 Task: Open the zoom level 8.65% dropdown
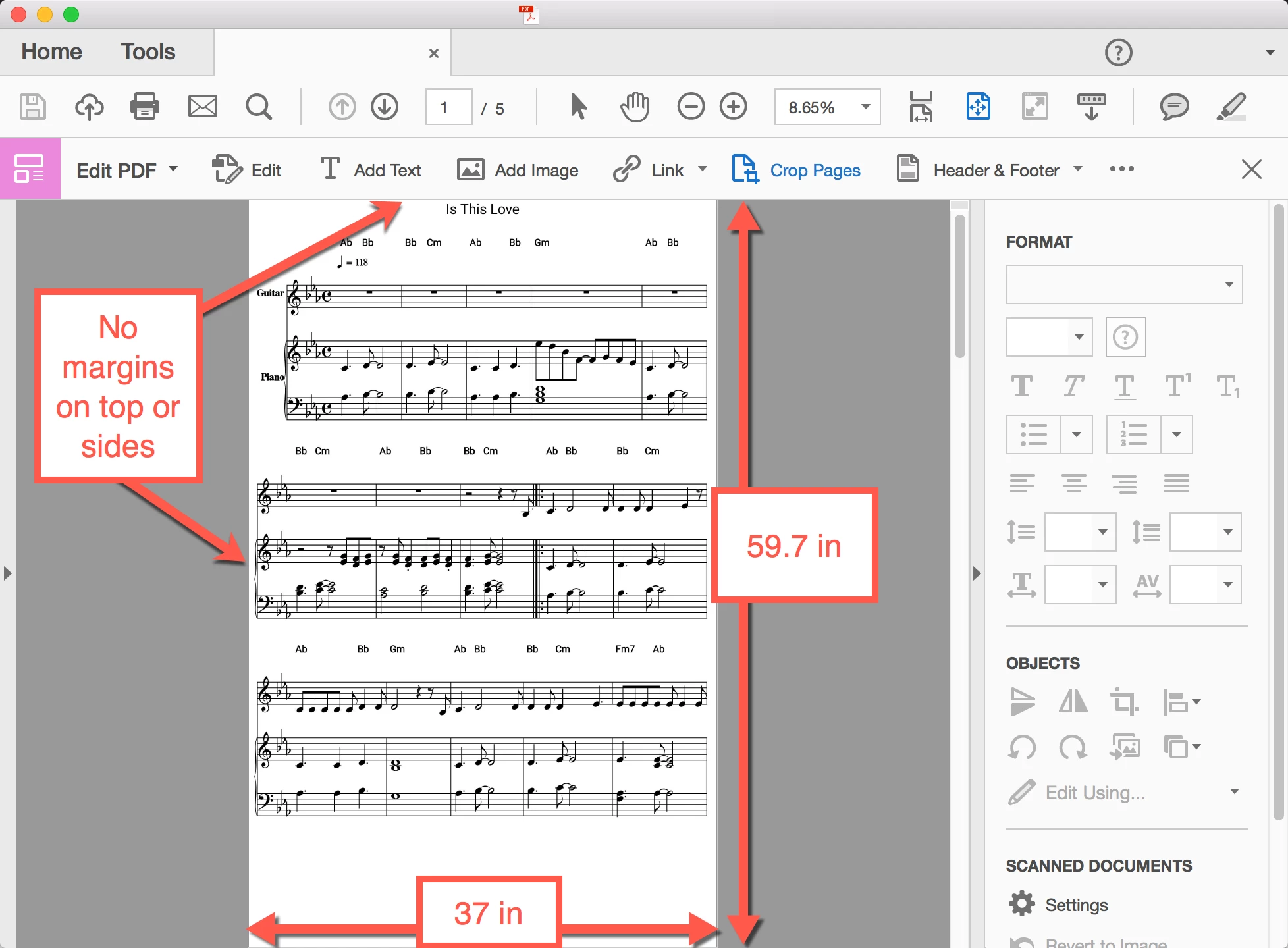click(x=865, y=107)
